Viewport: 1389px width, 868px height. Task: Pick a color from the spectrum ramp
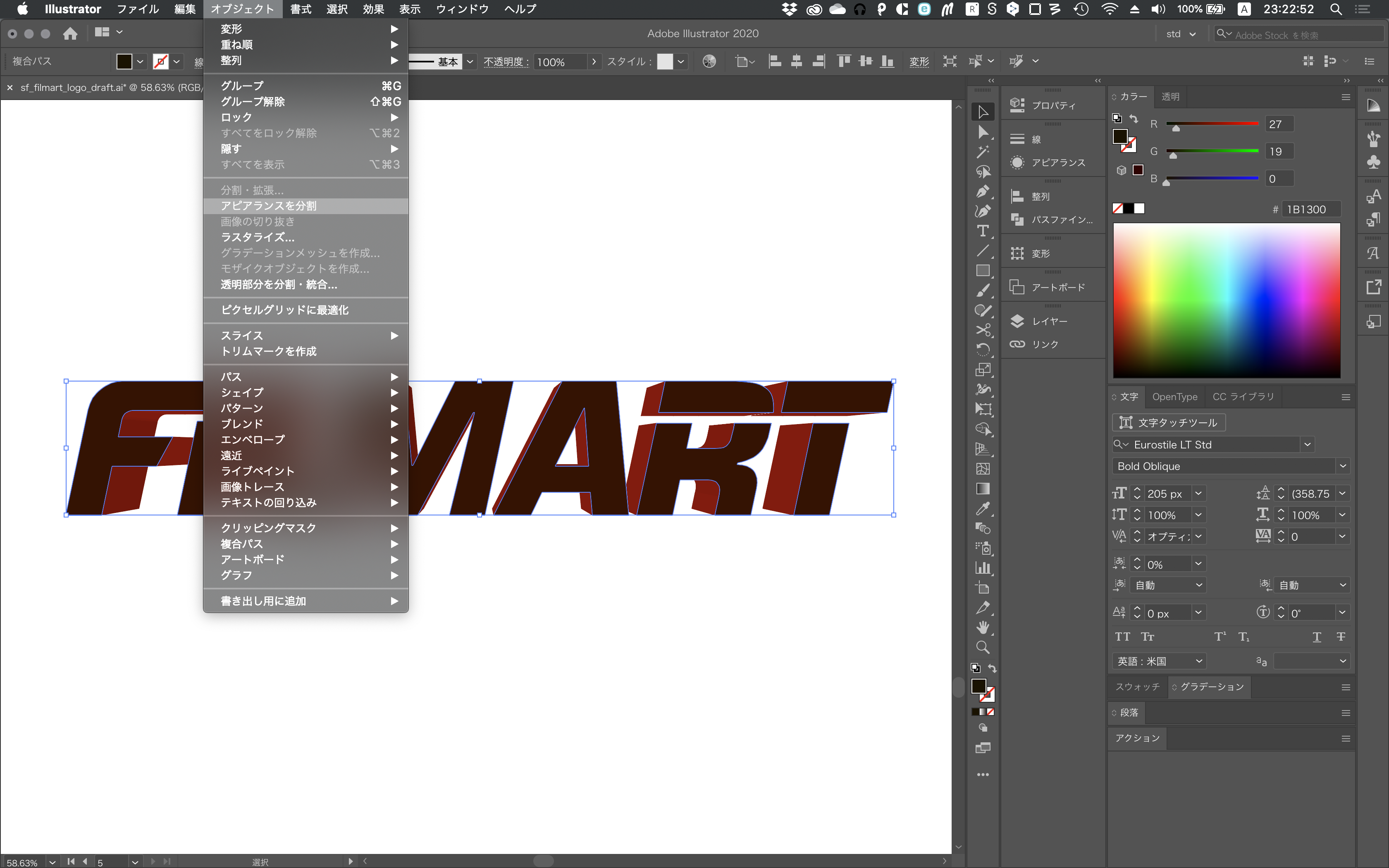pyautogui.click(x=1227, y=300)
